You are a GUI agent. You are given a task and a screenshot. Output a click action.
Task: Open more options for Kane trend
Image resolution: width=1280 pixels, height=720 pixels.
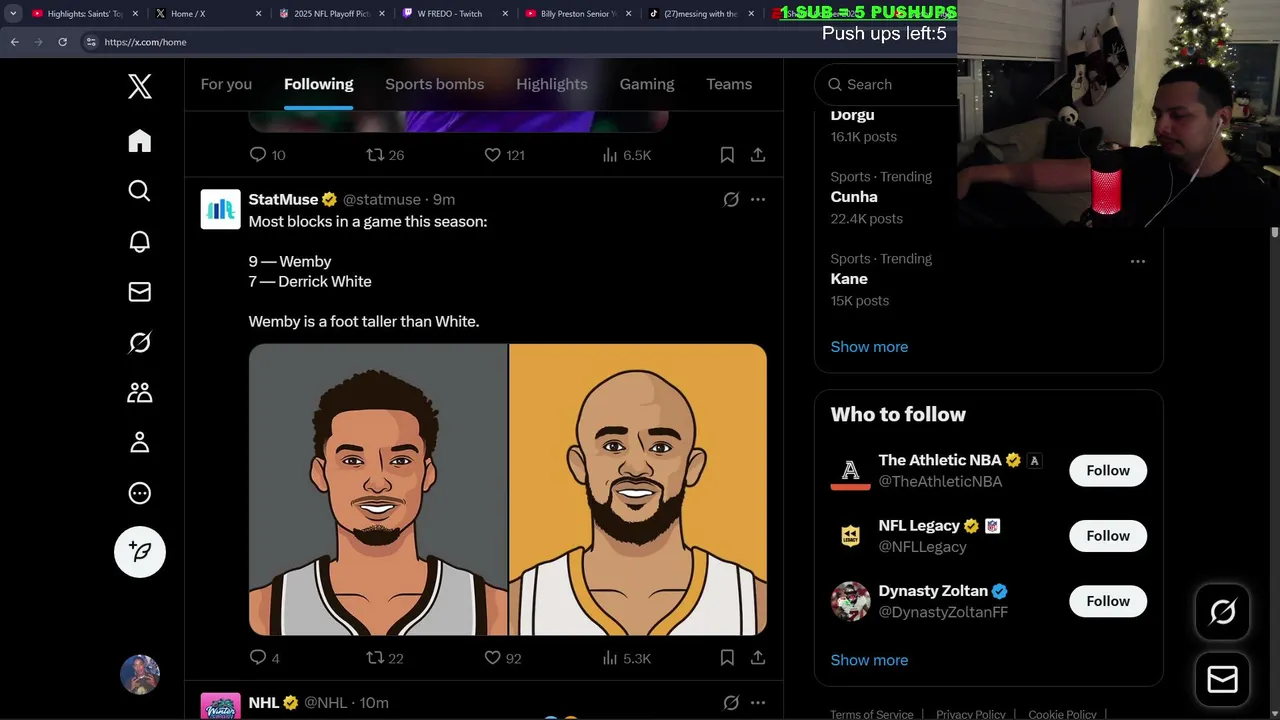click(1138, 261)
